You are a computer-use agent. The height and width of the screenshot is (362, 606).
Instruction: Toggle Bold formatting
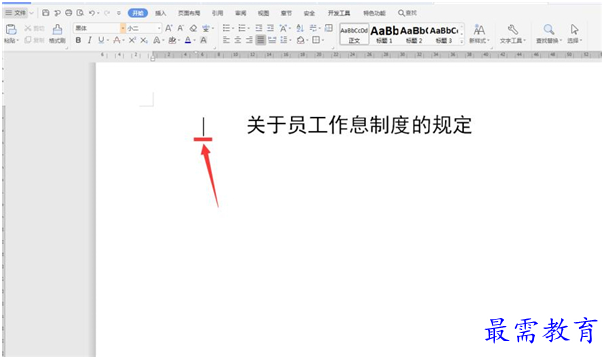click(78, 40)
